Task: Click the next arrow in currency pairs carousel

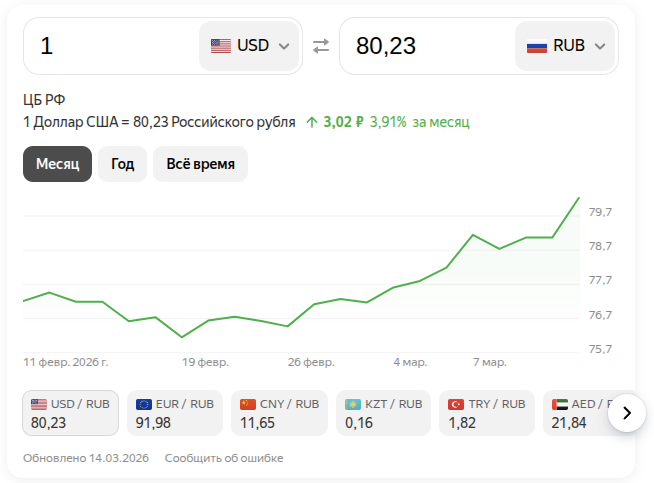Action: pos(627,412)
